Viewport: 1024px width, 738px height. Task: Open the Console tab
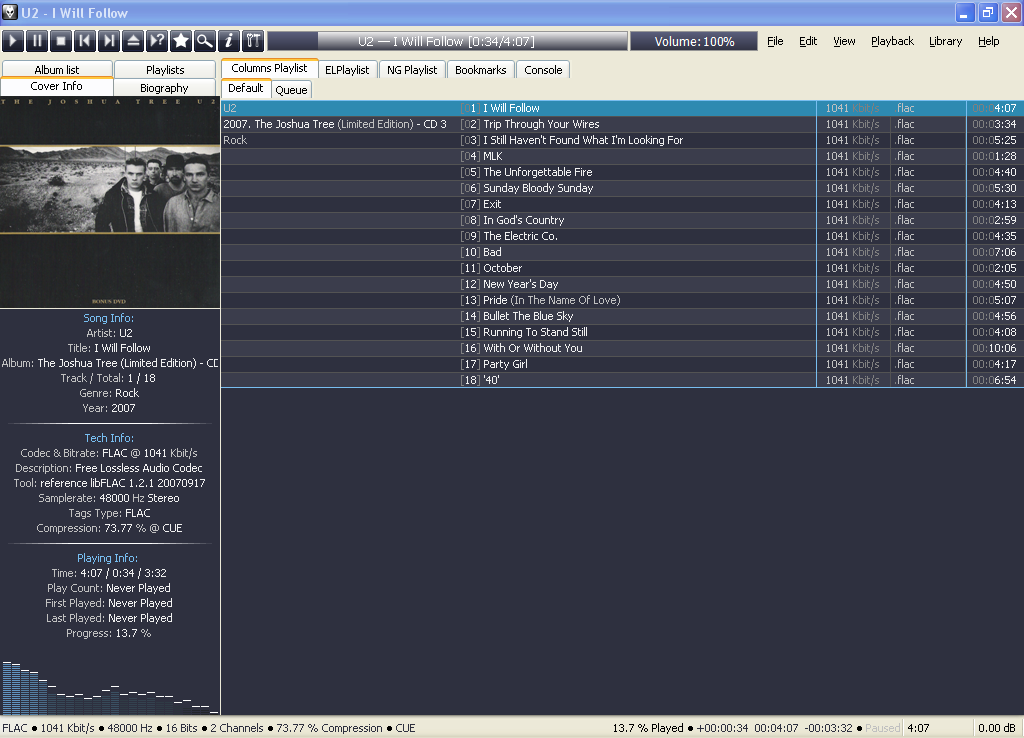[x=543, y=70]
